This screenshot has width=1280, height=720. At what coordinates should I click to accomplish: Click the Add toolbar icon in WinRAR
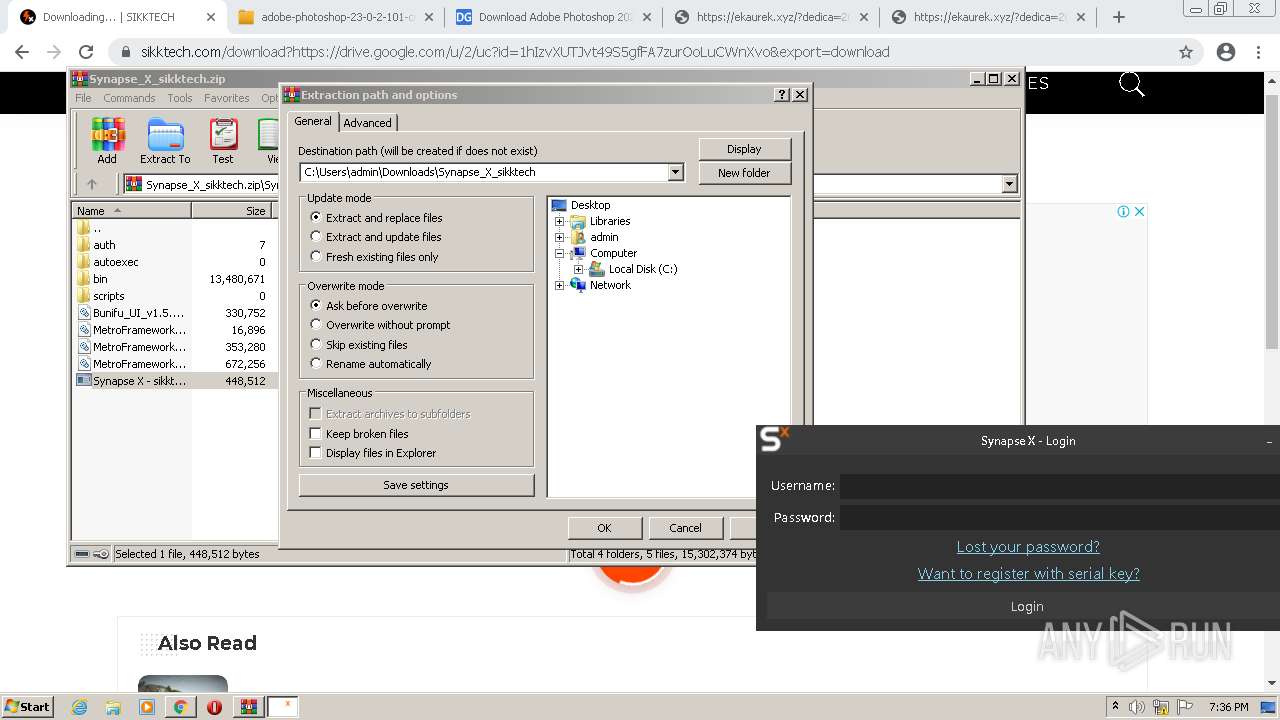coord(107,141)
